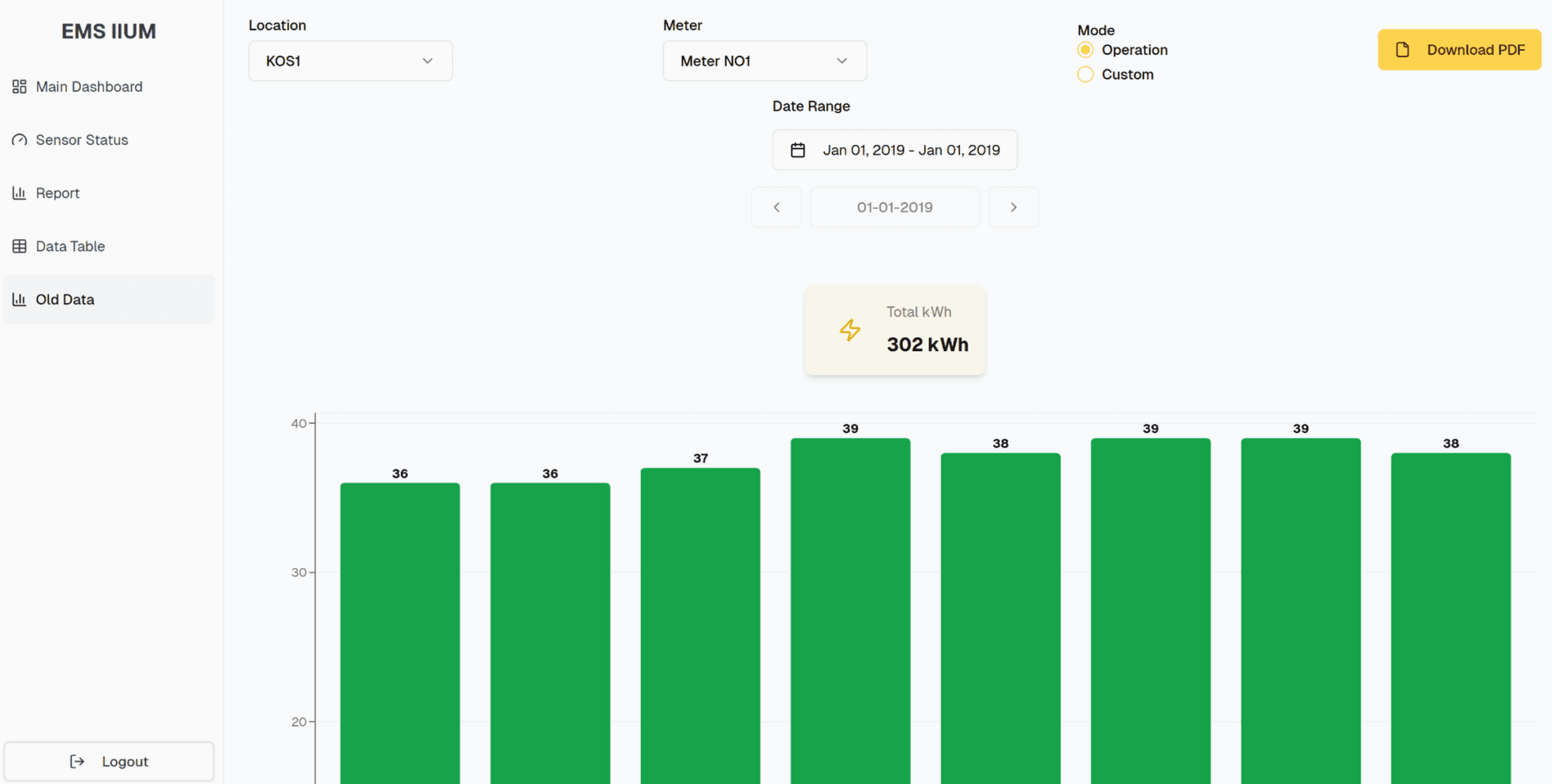Click the Report bar chart icon
This screenshot has width=1552, height=784.
coord(20,193)
